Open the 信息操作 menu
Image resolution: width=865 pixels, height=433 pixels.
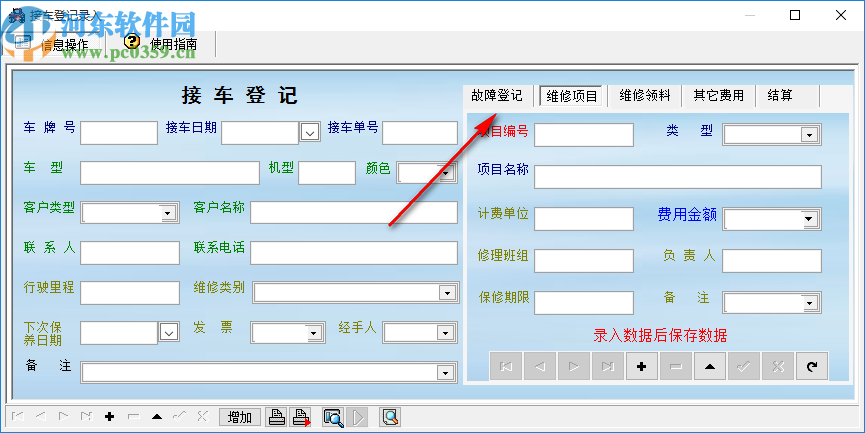coord(53,44)
